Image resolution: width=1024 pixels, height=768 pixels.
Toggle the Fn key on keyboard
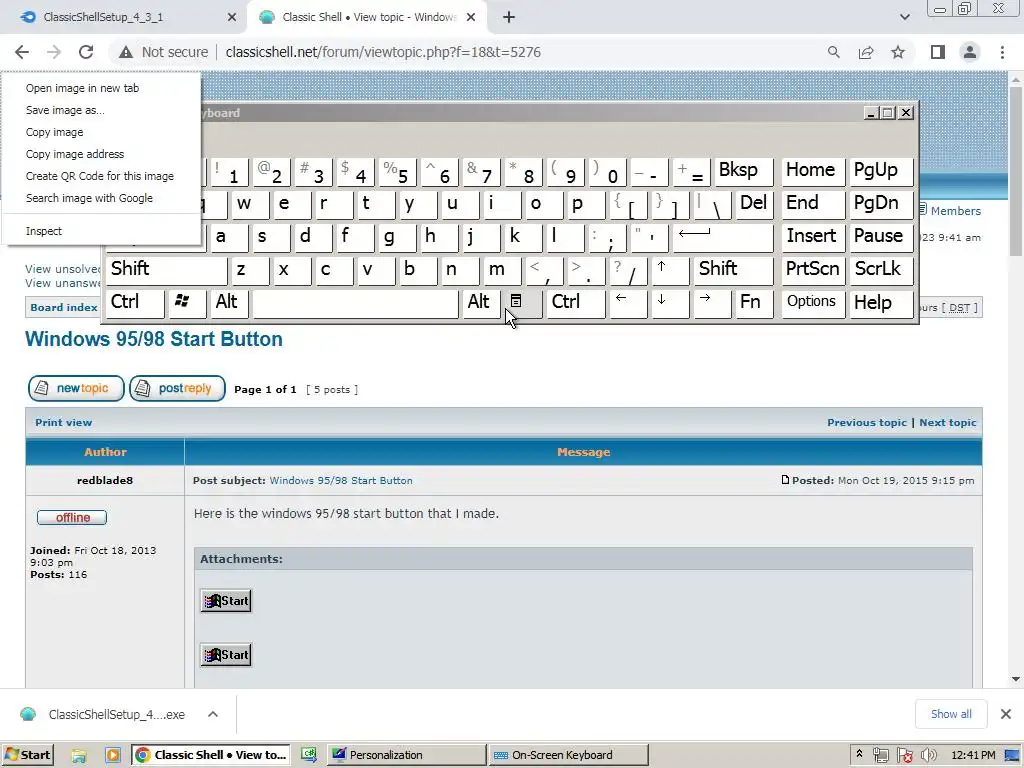pyautogui.click(x=754, y=303)
